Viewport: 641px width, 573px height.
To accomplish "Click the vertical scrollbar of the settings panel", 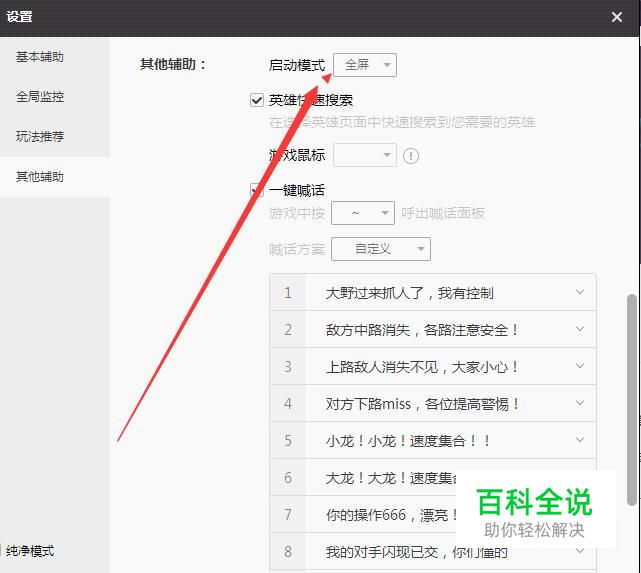I will point(632,400).
